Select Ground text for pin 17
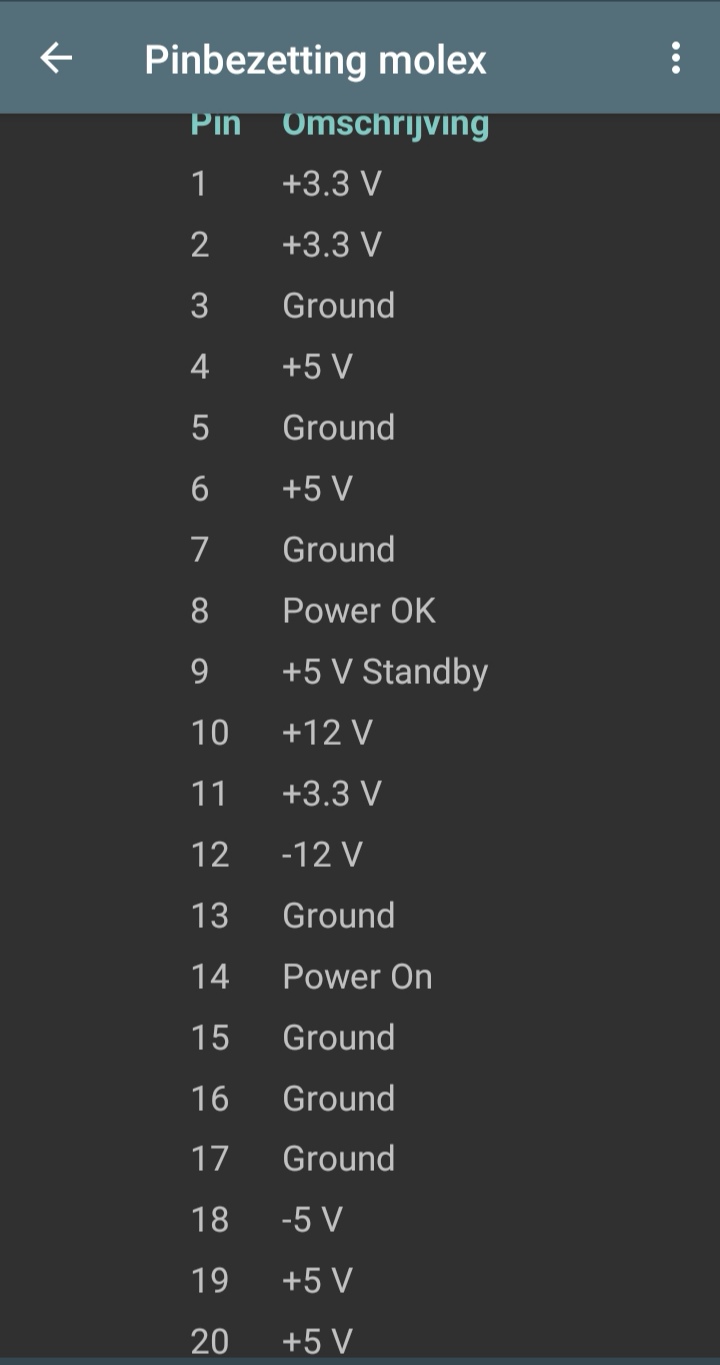The height and width of the screenshot is (1365, 720). [338, 1159]
